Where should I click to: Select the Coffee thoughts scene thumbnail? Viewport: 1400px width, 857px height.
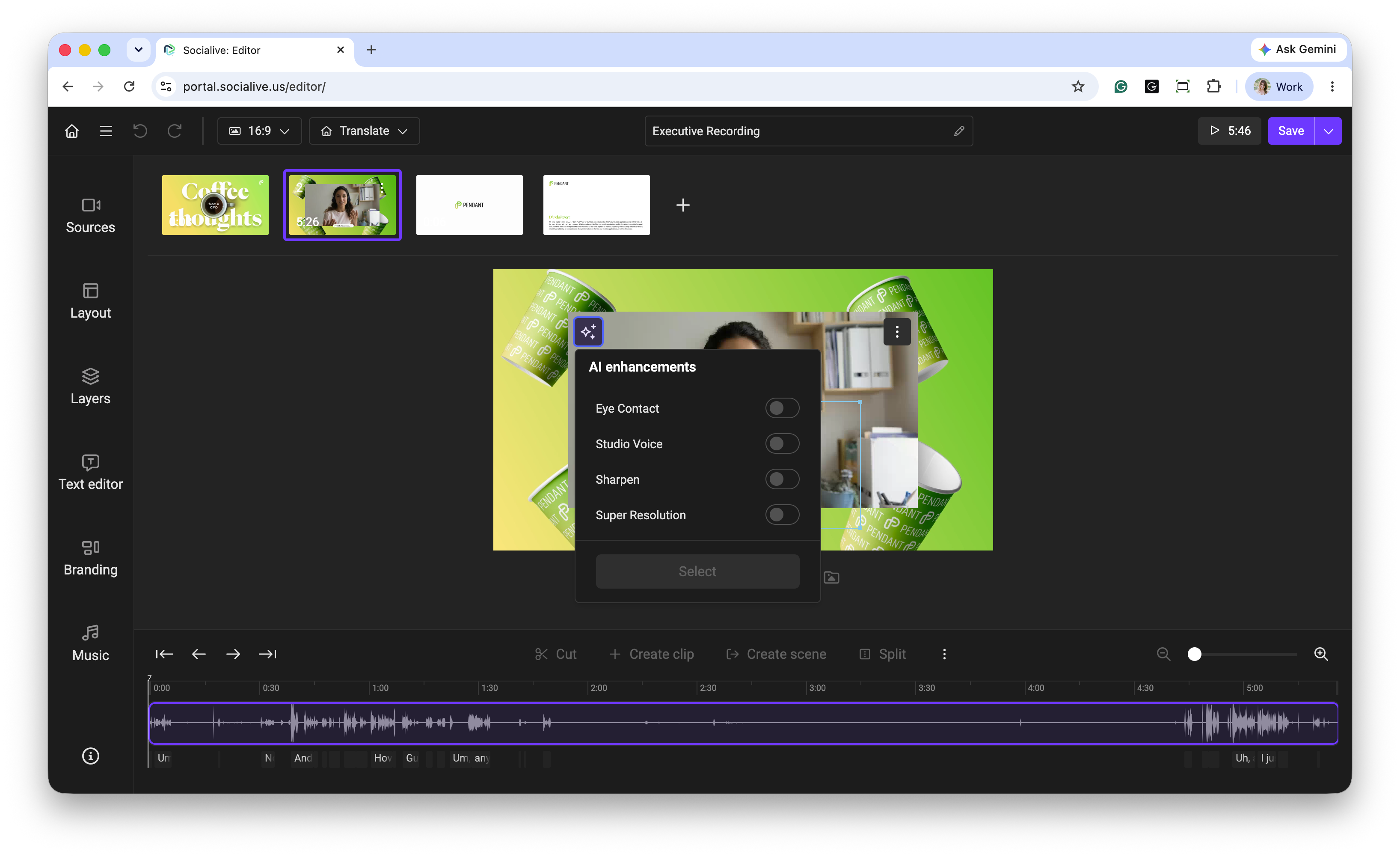click(x=215, y=205)
